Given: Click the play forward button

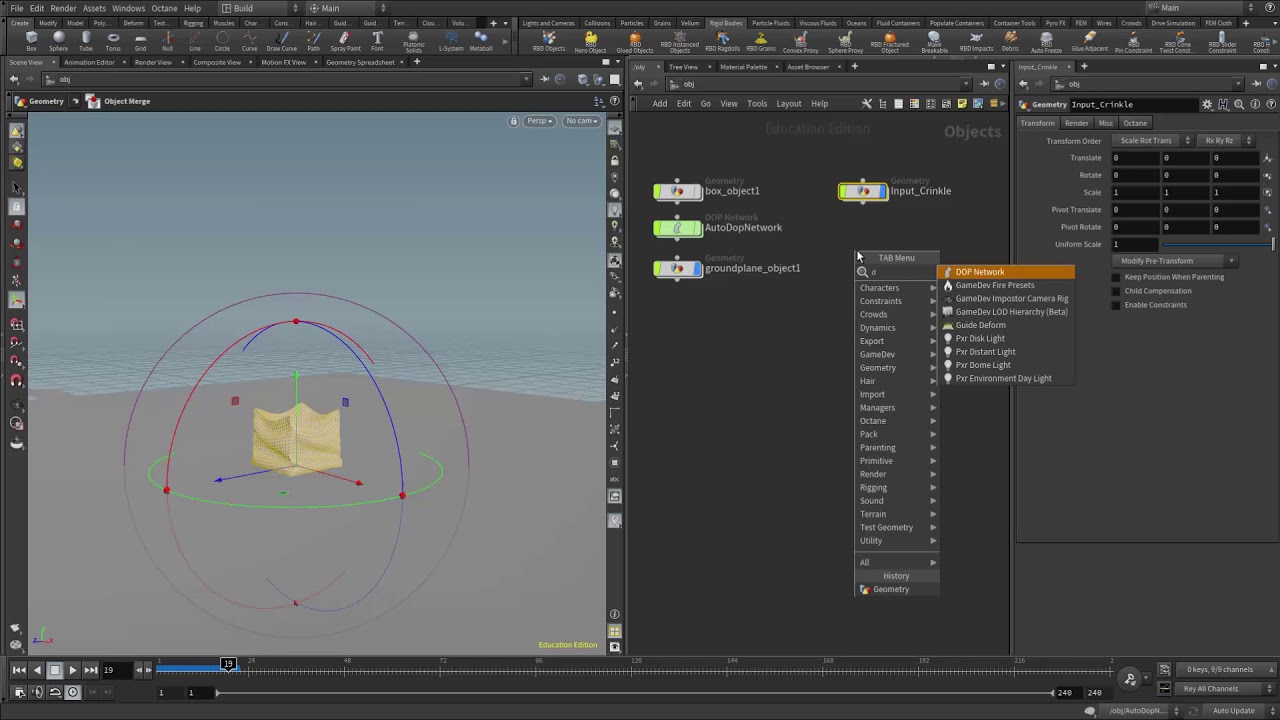Looking at the screenshot, I should [x=72, y=670].
